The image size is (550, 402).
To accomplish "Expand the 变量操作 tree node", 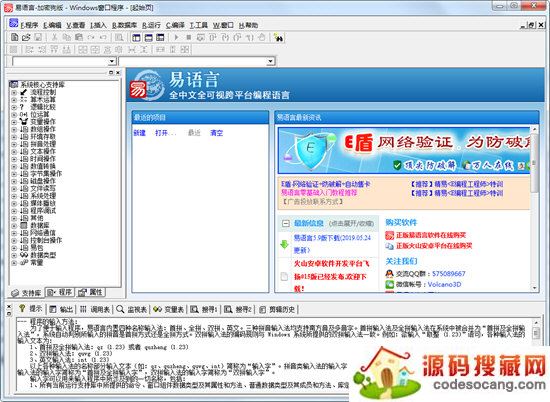I will (x=14, y=122).
